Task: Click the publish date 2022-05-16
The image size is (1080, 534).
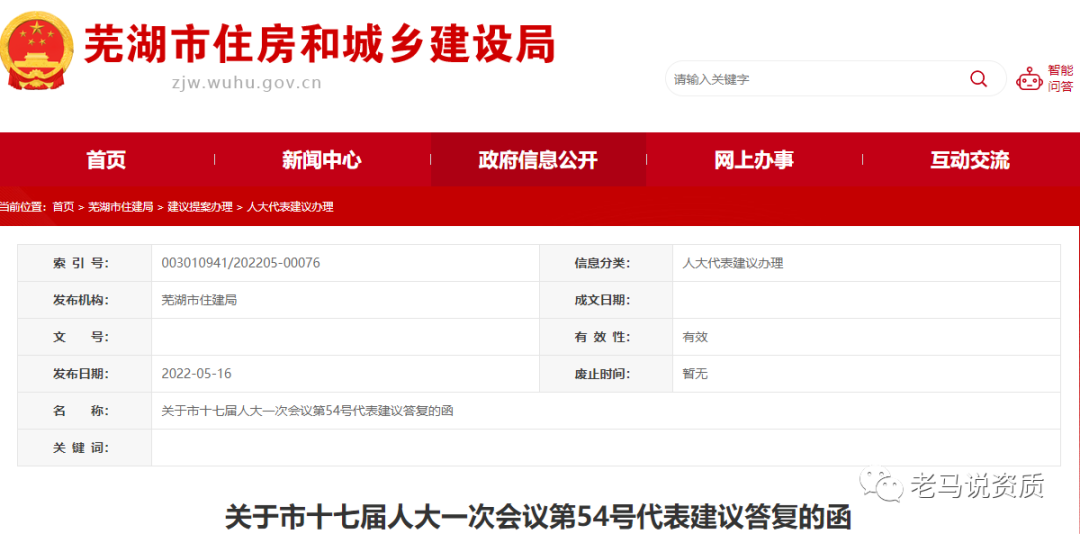Action: 196,374
